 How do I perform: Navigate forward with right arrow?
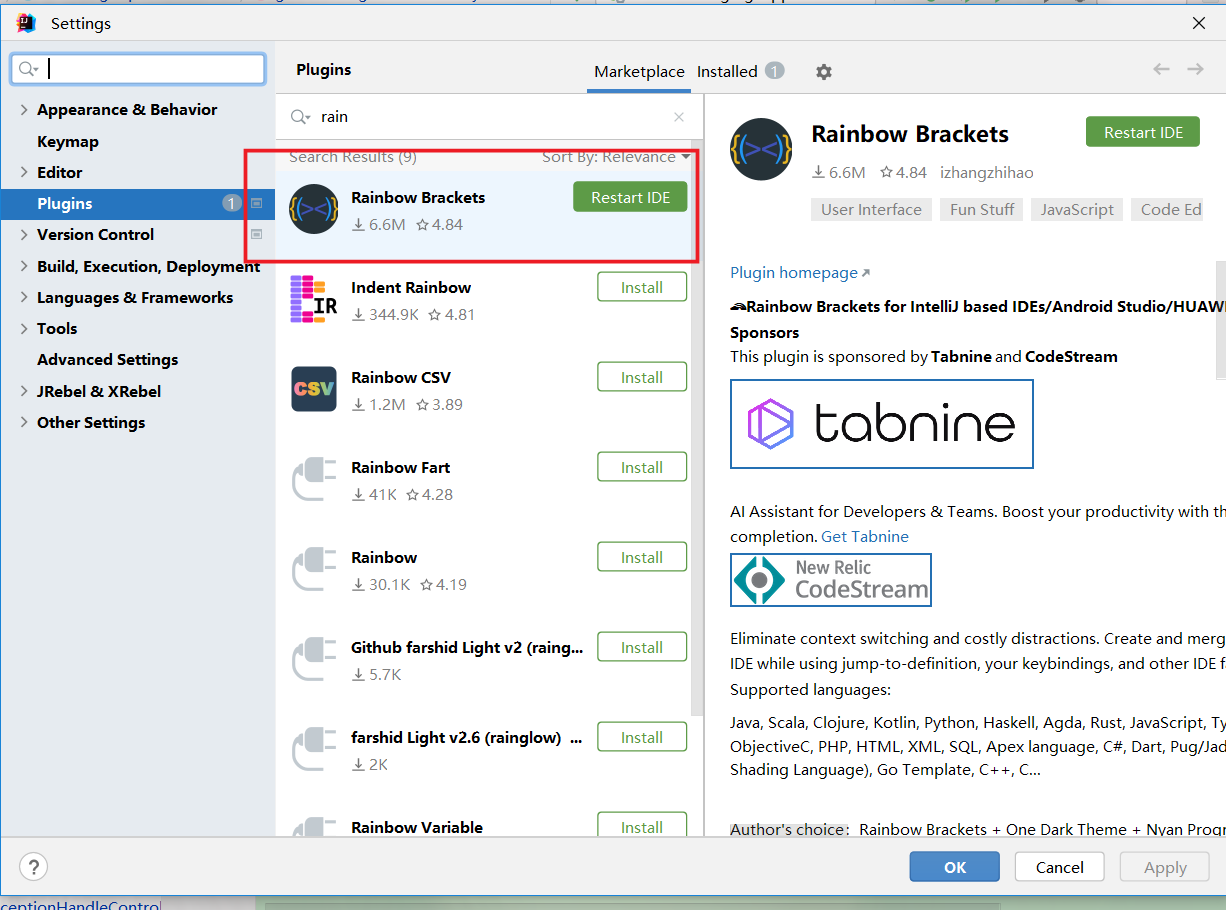point(1195,69)
